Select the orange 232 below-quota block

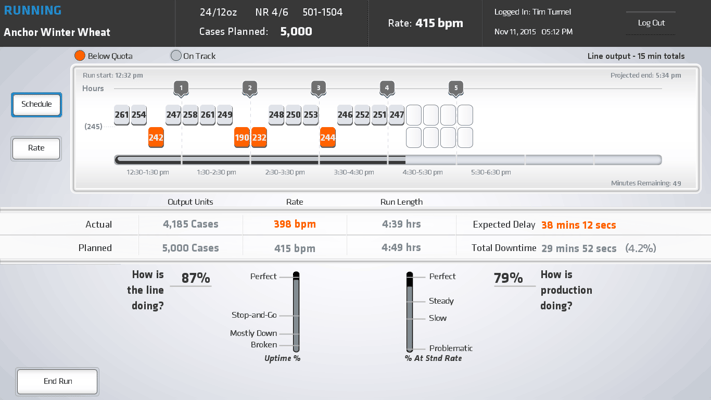tap(259, 137)
